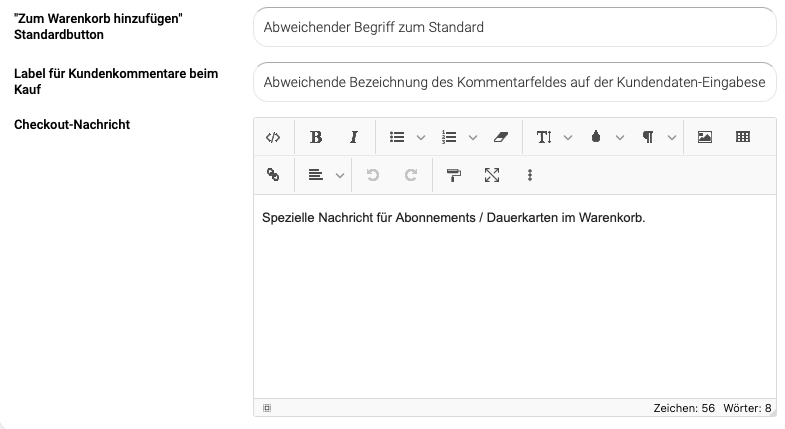785x429 pixels.
Task: Open the text color droplet picker
Action: (x=596, y=137)
